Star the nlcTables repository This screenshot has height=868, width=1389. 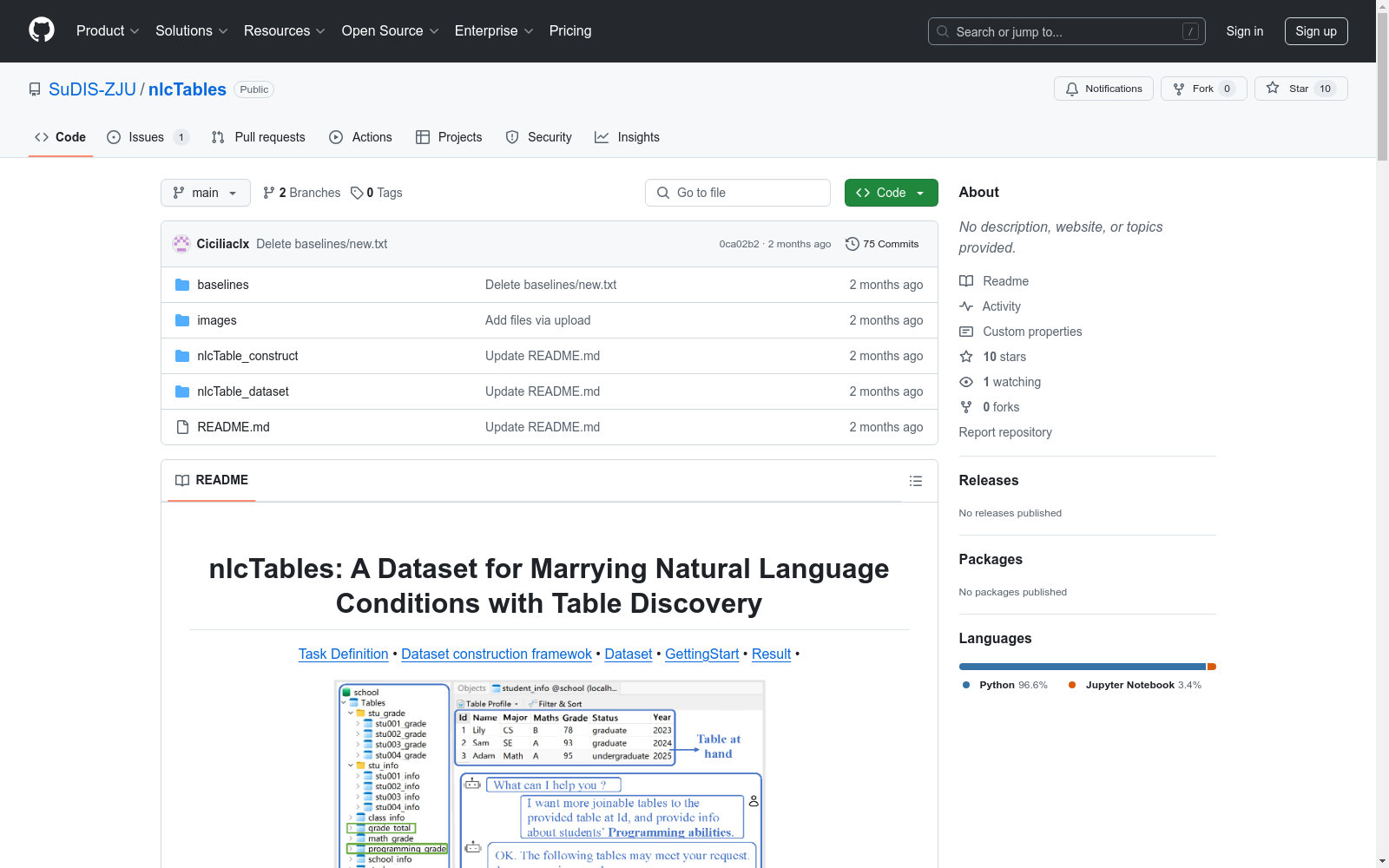coord(1300,89)
